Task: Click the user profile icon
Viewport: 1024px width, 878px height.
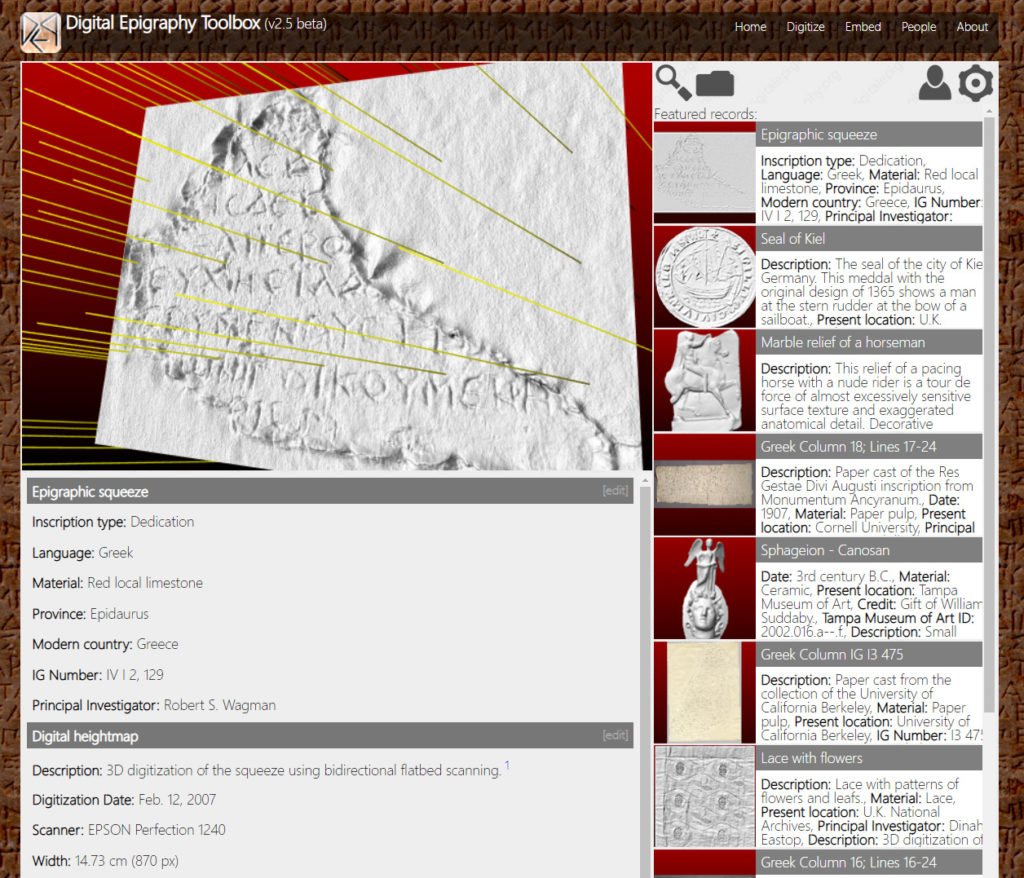Action: click(x=934, y=84)
